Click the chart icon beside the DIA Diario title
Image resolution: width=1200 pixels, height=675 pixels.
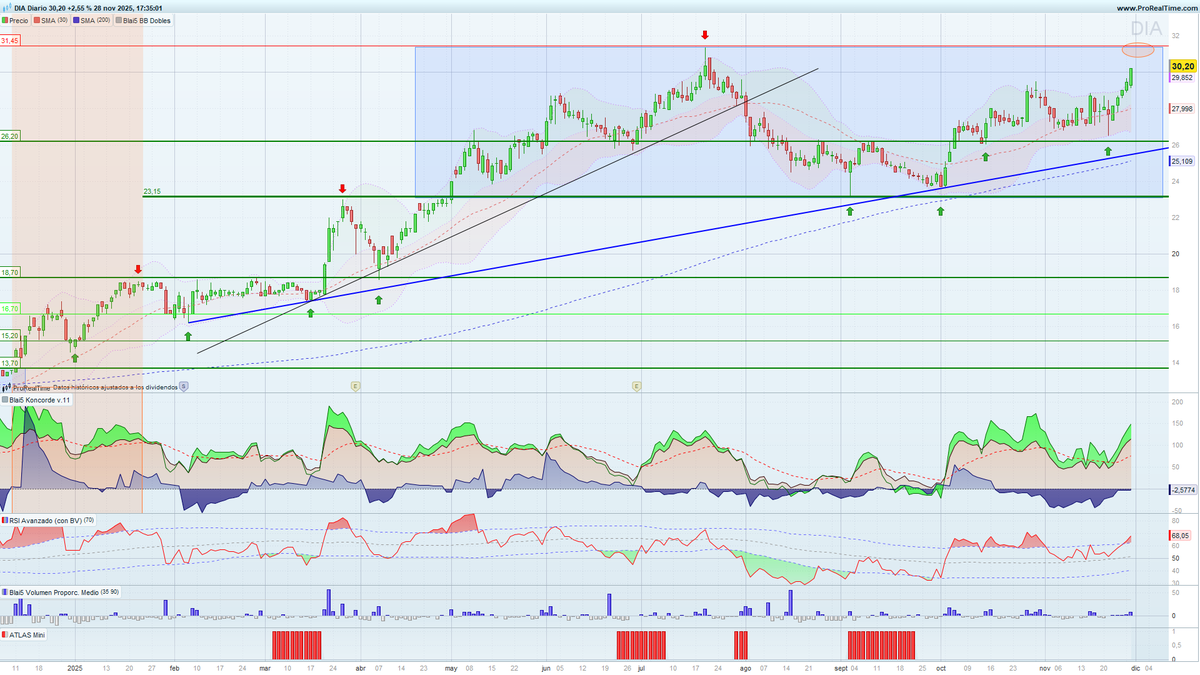click(x=6, y=8)
